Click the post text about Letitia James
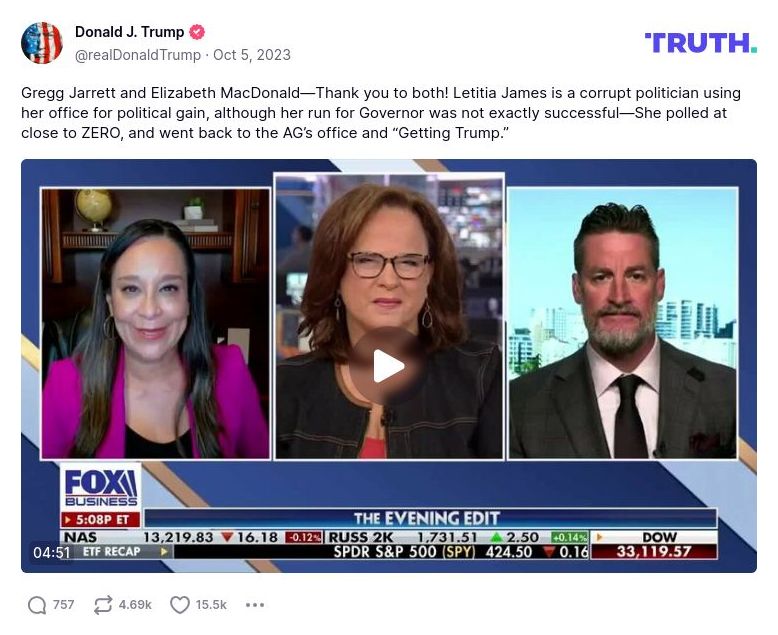The height and width of the screenshot is (635, 778). coord(381,113)
